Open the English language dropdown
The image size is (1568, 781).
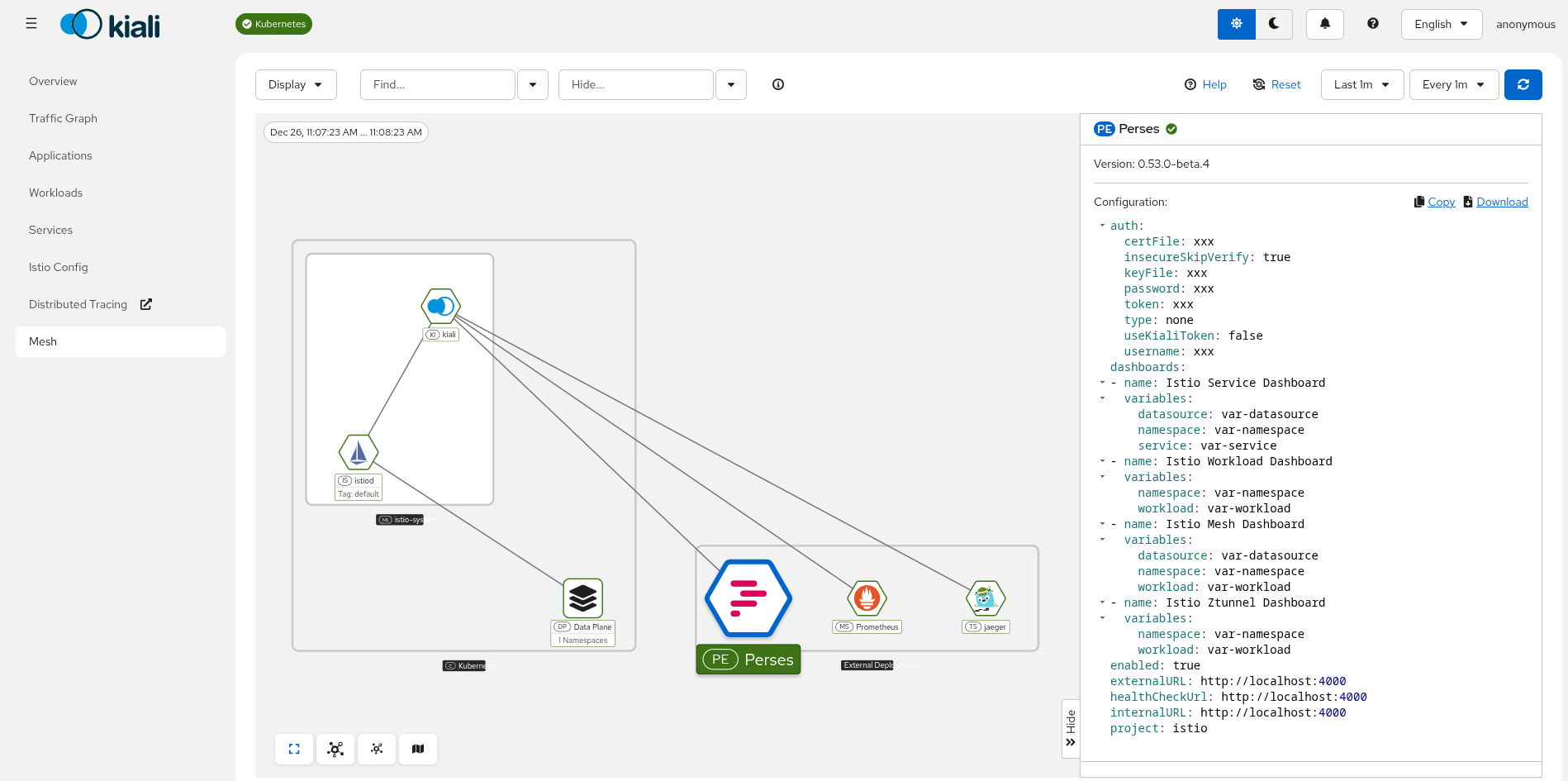(x=1441, y=24)
